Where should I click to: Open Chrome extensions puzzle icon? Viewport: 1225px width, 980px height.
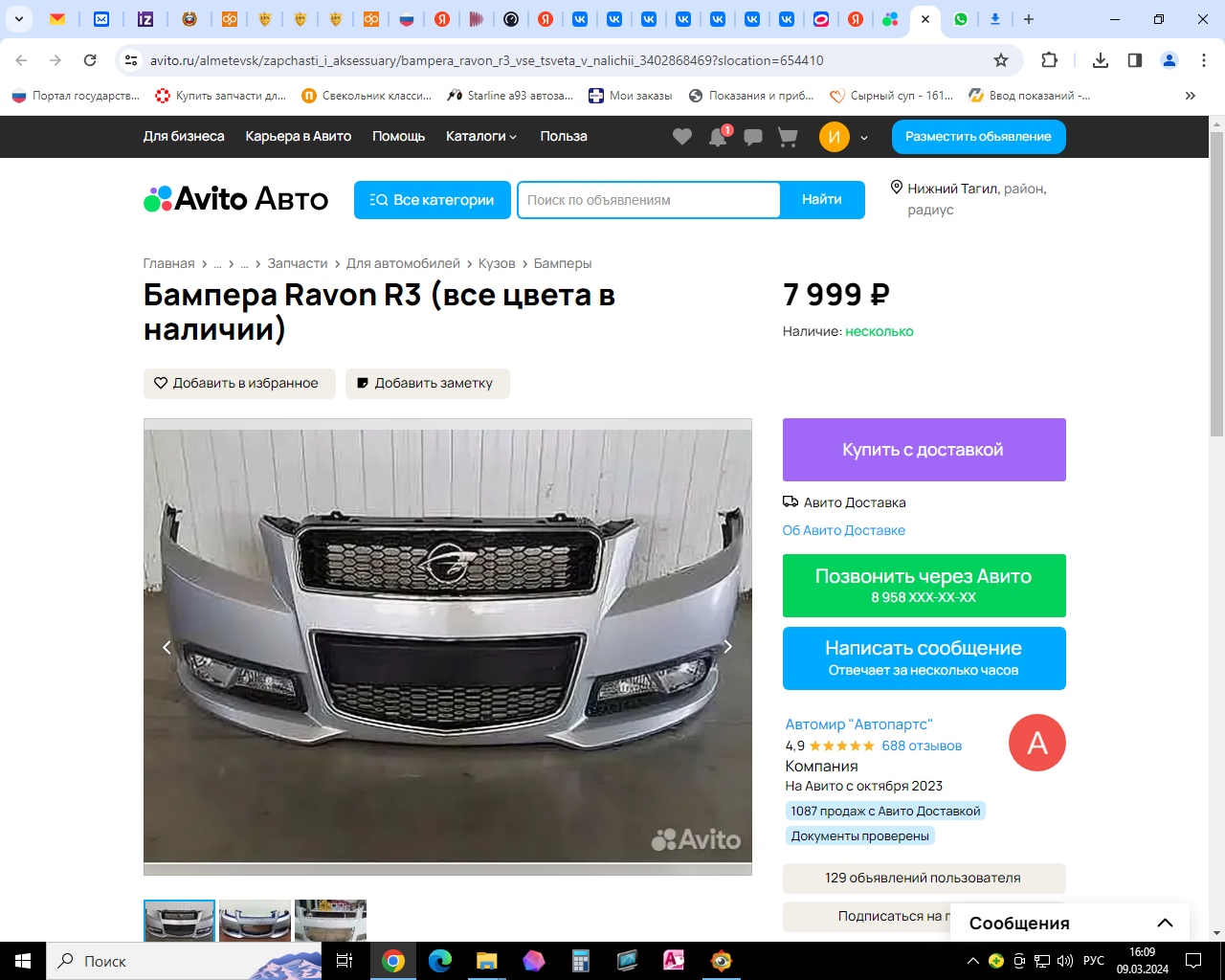pos(1050,60)
